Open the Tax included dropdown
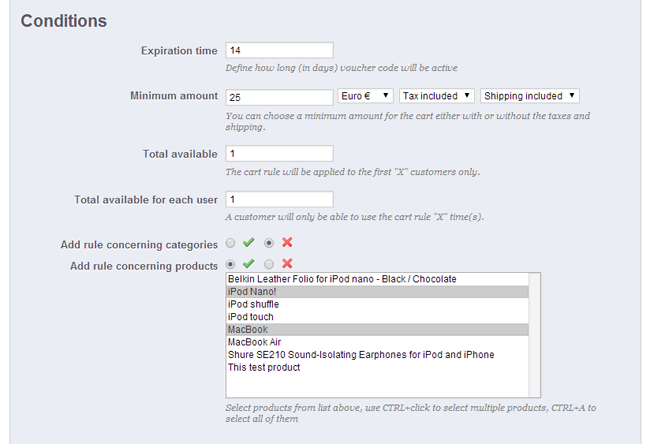This screenshot has height=444, width=650. [437, 96]
